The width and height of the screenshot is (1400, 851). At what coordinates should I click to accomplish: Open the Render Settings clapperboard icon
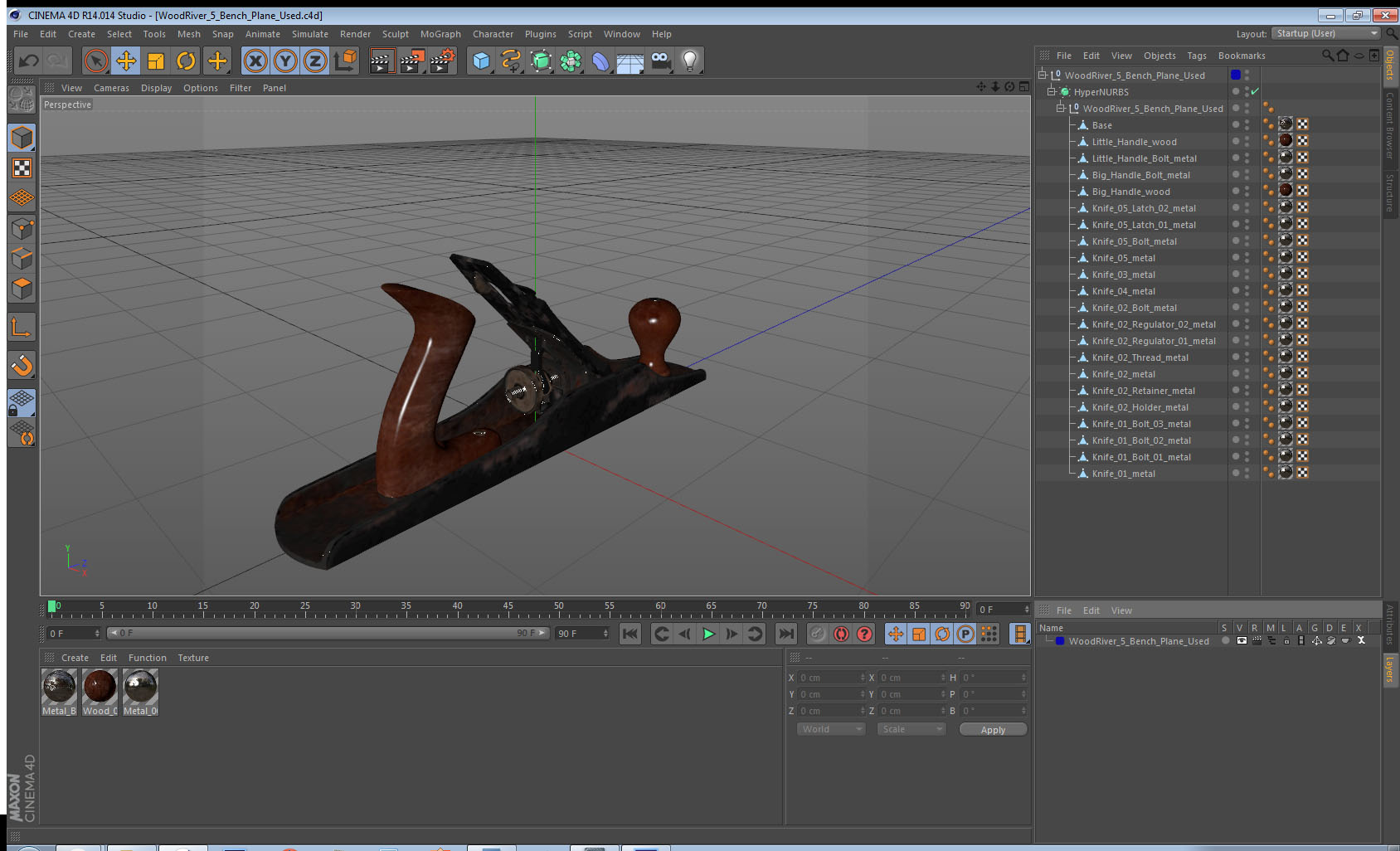[442, 61]
